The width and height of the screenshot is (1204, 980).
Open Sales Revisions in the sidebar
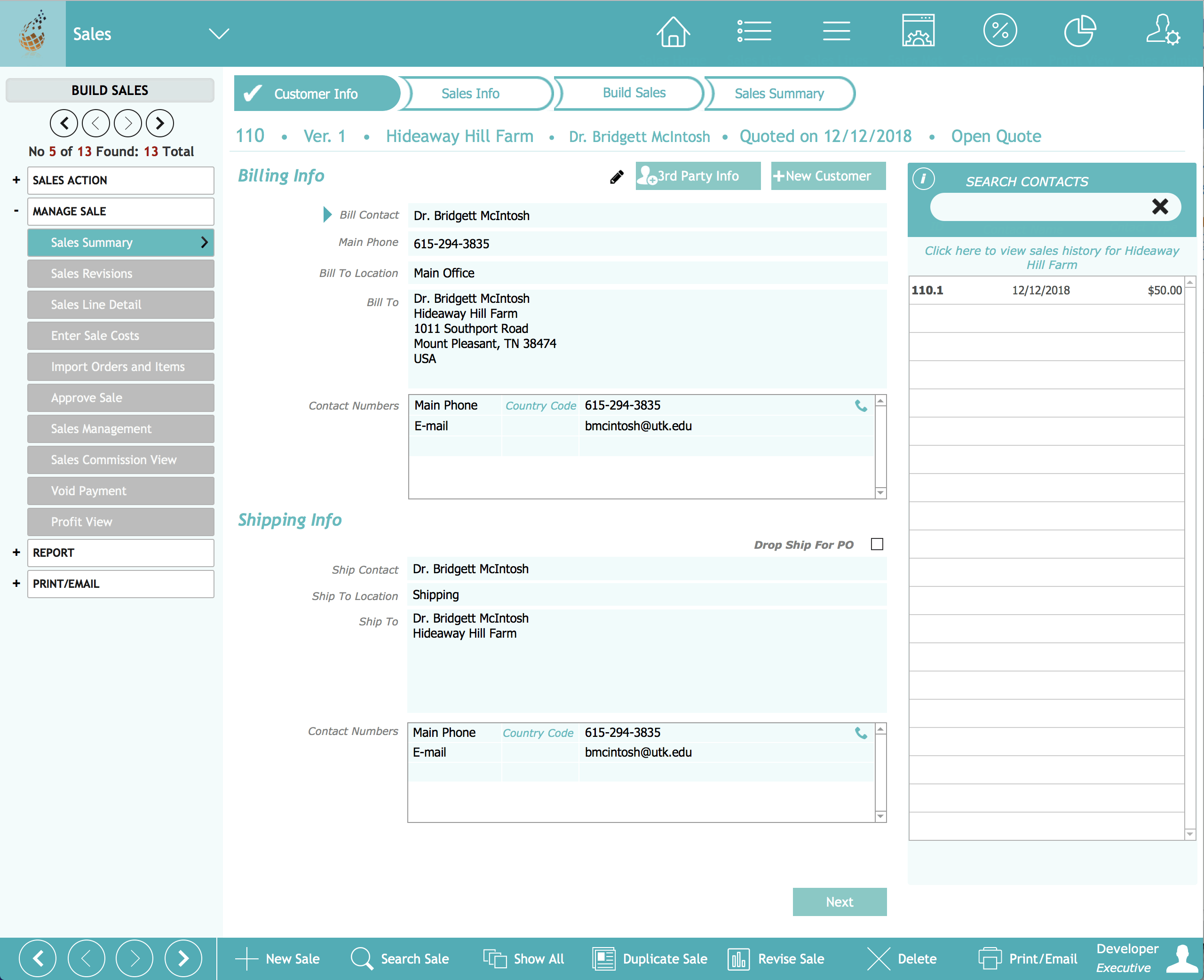[121, 274]
